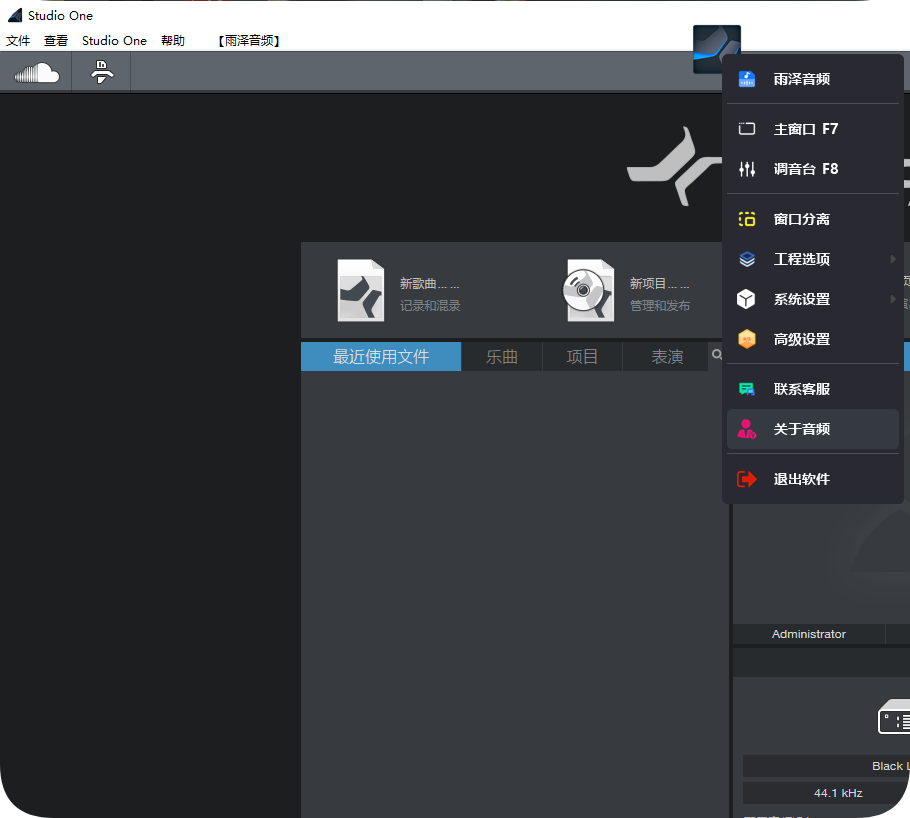910x818 pixels.
Task: Open the 帮助 menu
Action: (x=173, y=41)
